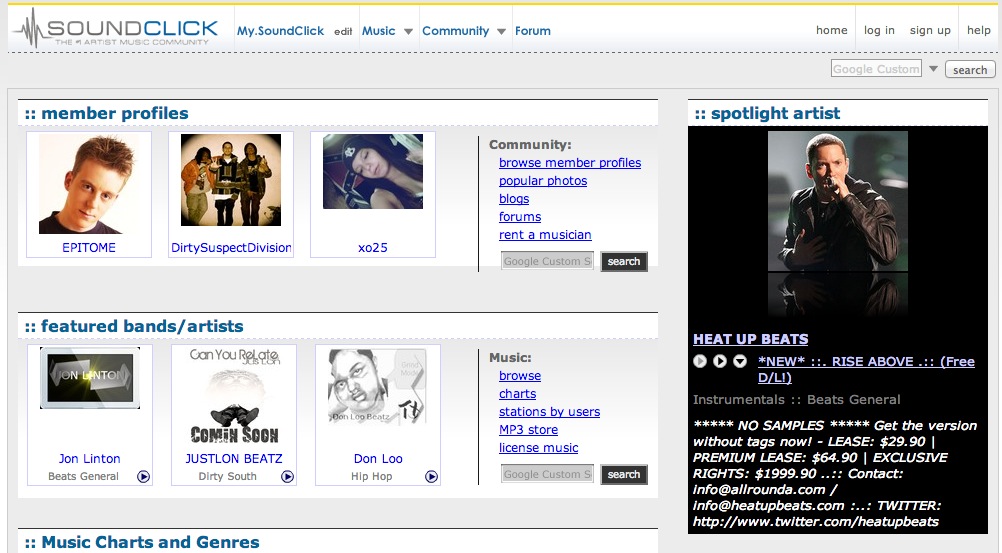Open EPITOME member profile photo
Viewport: 1002px width, 553px height.
tap(89, 183)
